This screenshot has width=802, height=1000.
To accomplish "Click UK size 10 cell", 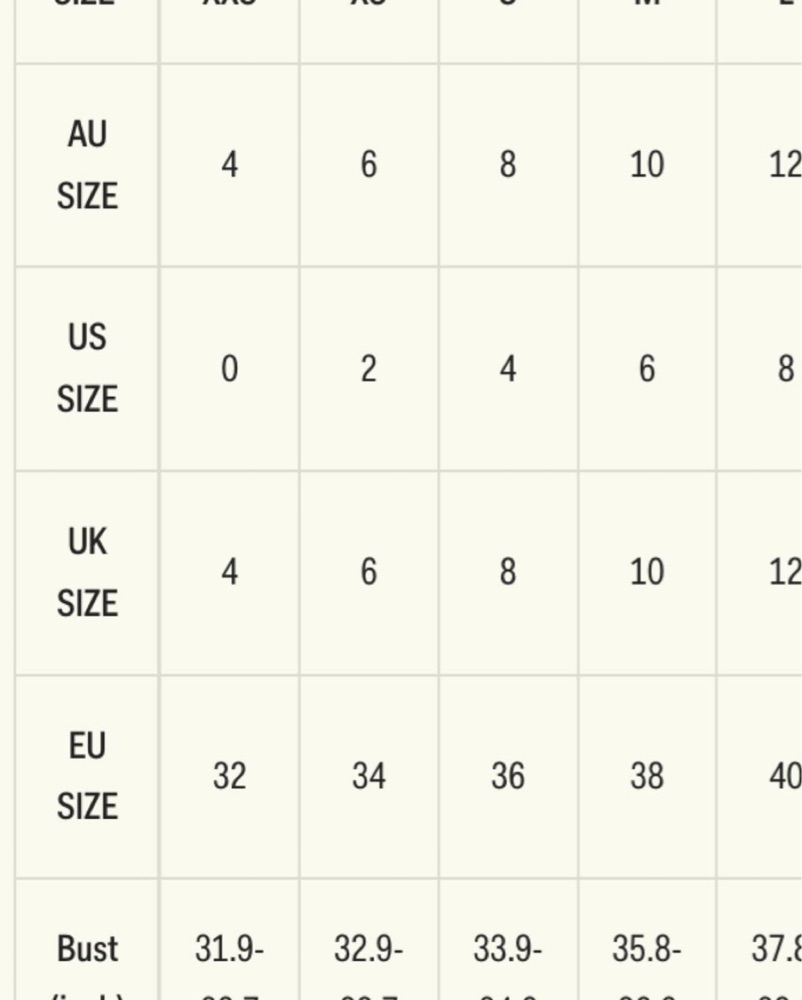I will tap(647, 572).
